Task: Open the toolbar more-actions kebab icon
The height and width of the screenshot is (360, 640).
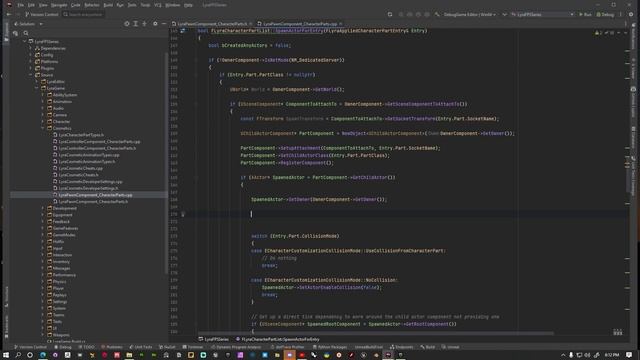Action: point(621,14)
